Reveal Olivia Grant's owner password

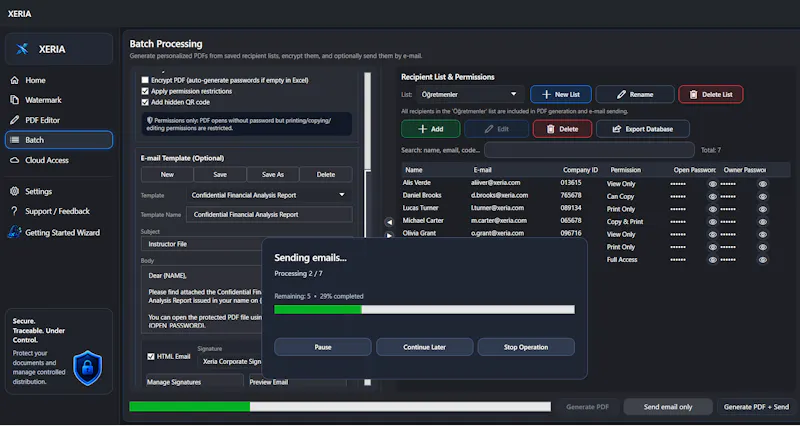point(762,235)
